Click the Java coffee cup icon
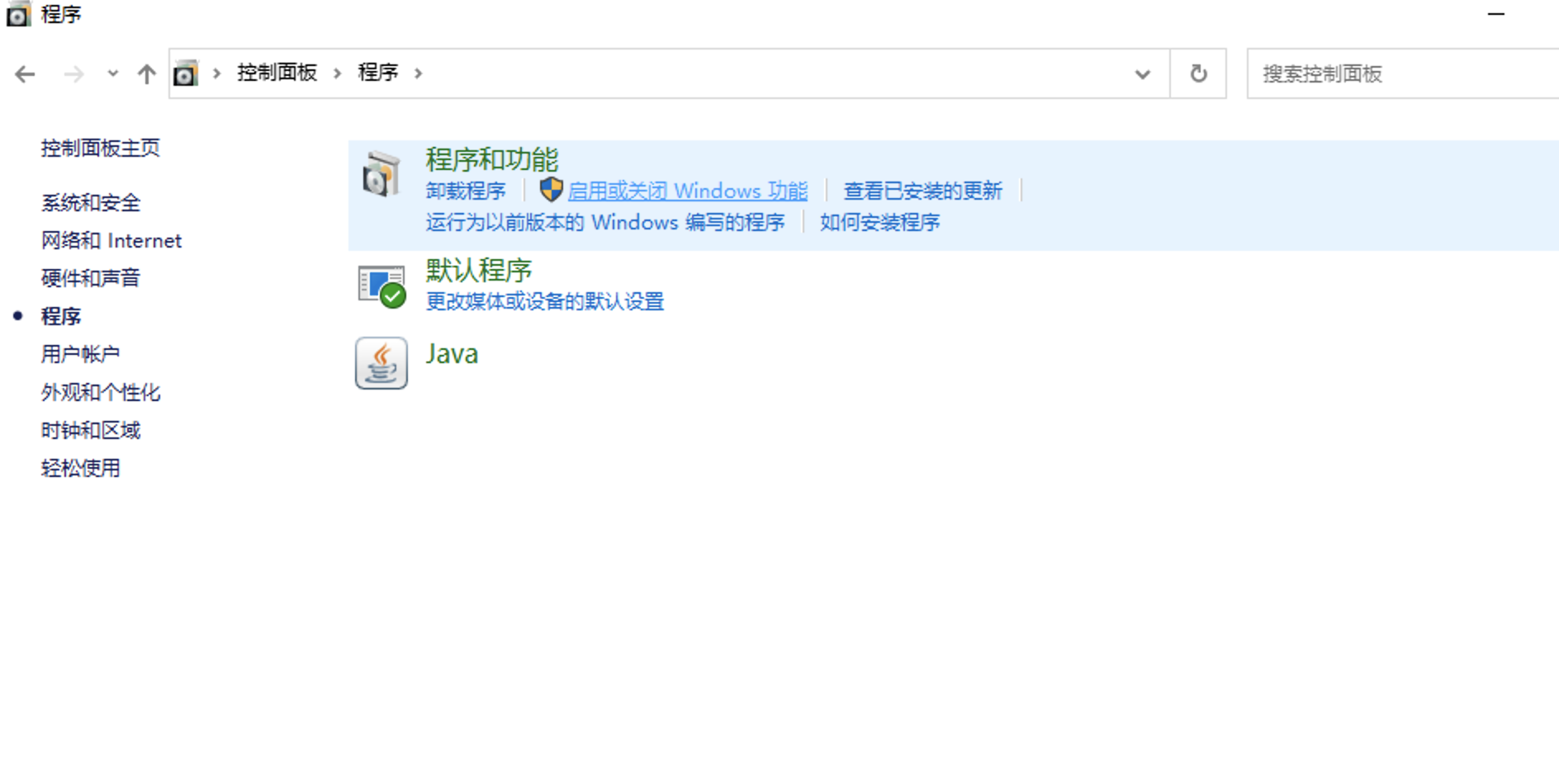 tap(381, 363)
